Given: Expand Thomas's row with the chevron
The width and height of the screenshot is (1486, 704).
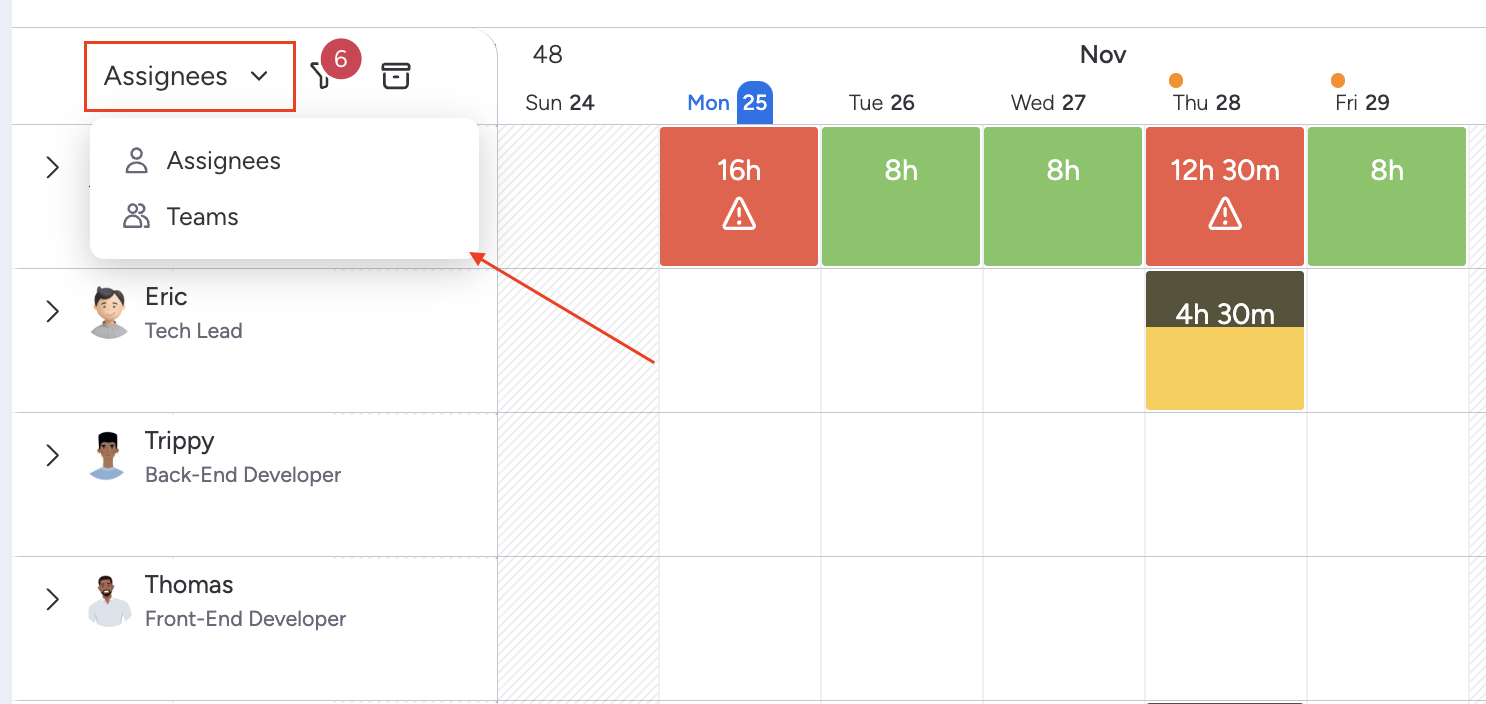Looking at the screenshot, I should click(x=53, y=600).
